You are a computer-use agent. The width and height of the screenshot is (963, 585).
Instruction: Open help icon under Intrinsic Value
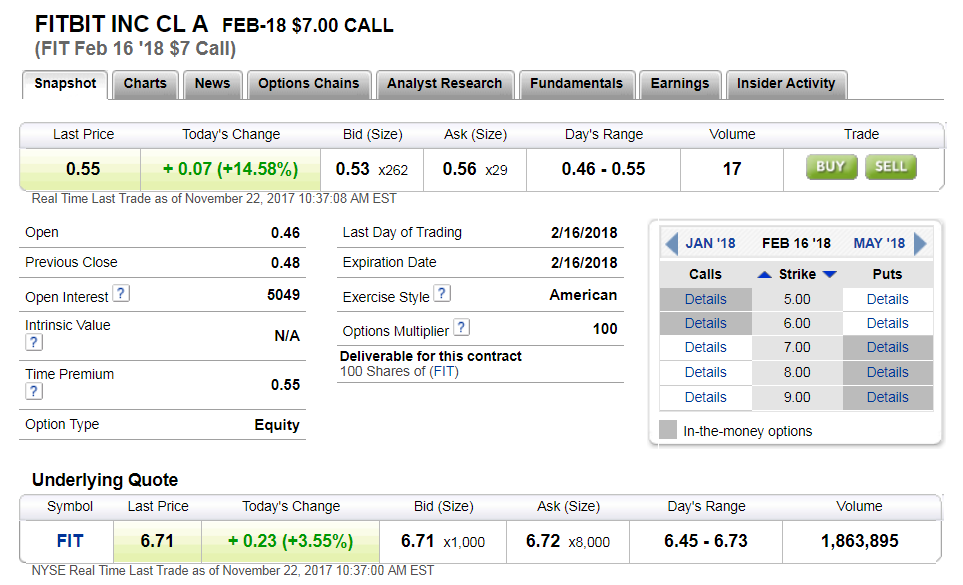click(x=34, y=343)
